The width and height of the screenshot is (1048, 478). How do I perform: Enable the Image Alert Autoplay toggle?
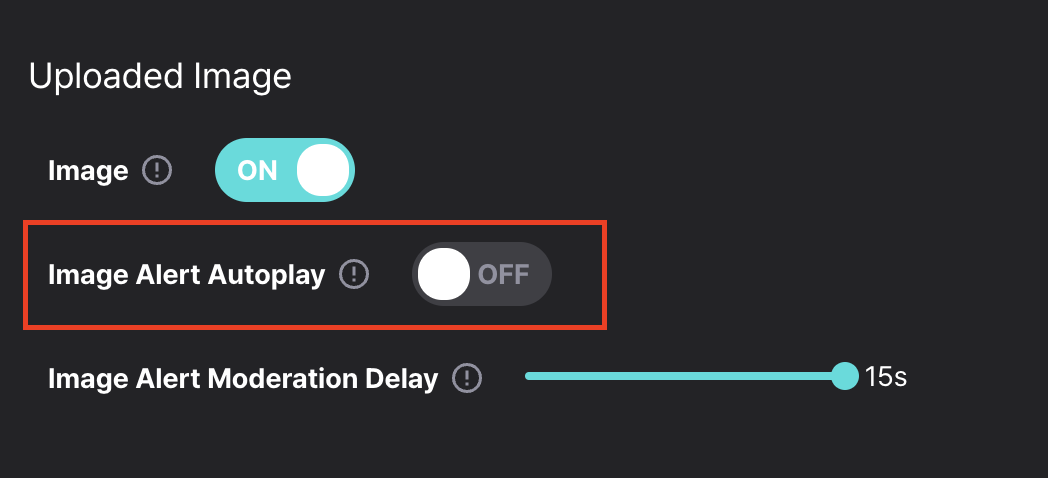coord(482,274)
